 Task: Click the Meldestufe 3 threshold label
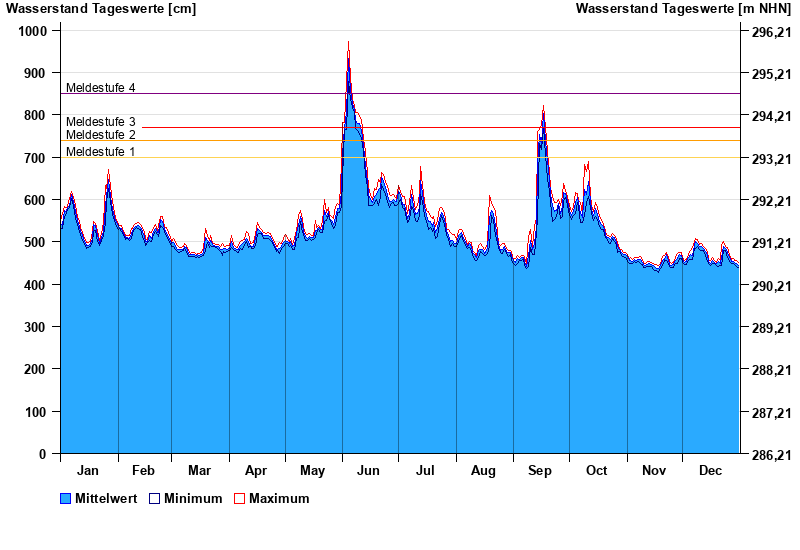(x=100, y=122)
